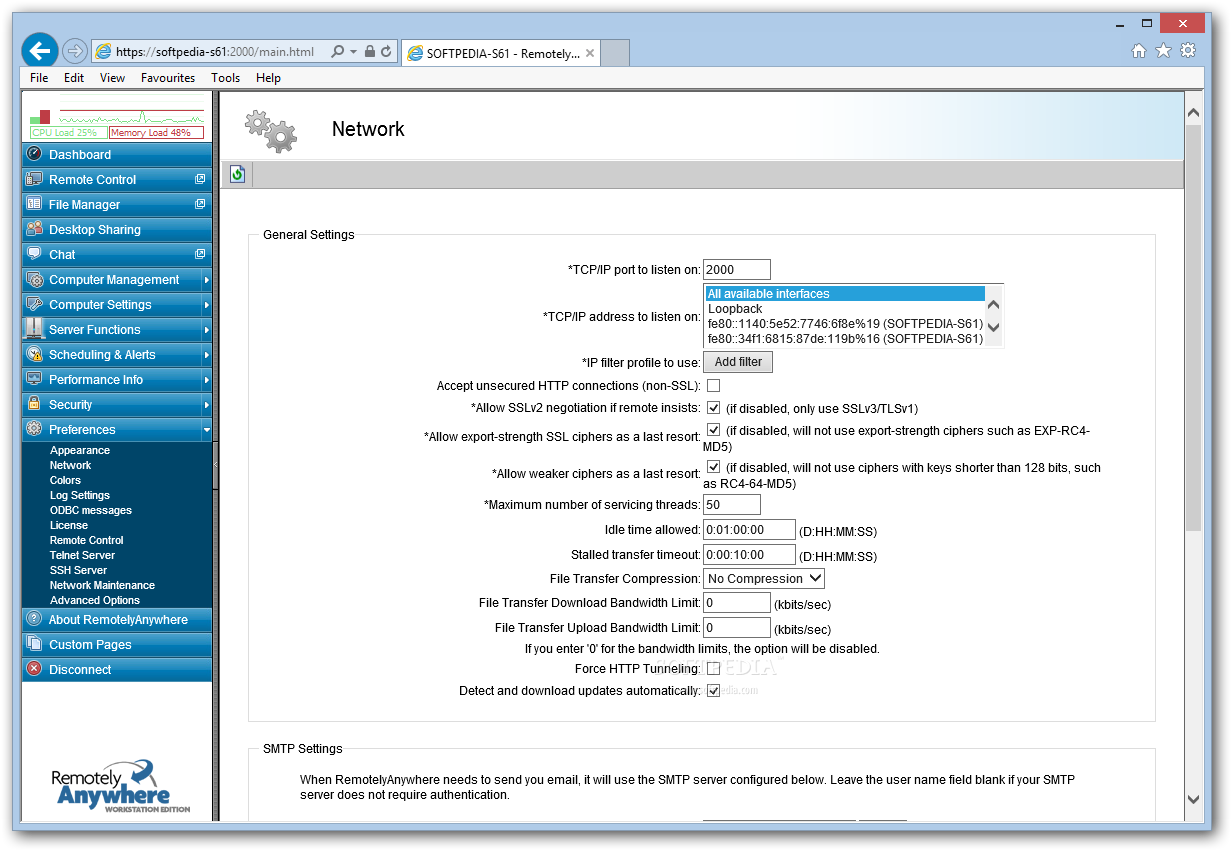Click the Scheduling & Alerts icon
Screen dimensions: 1232x851
click(35, 354)
